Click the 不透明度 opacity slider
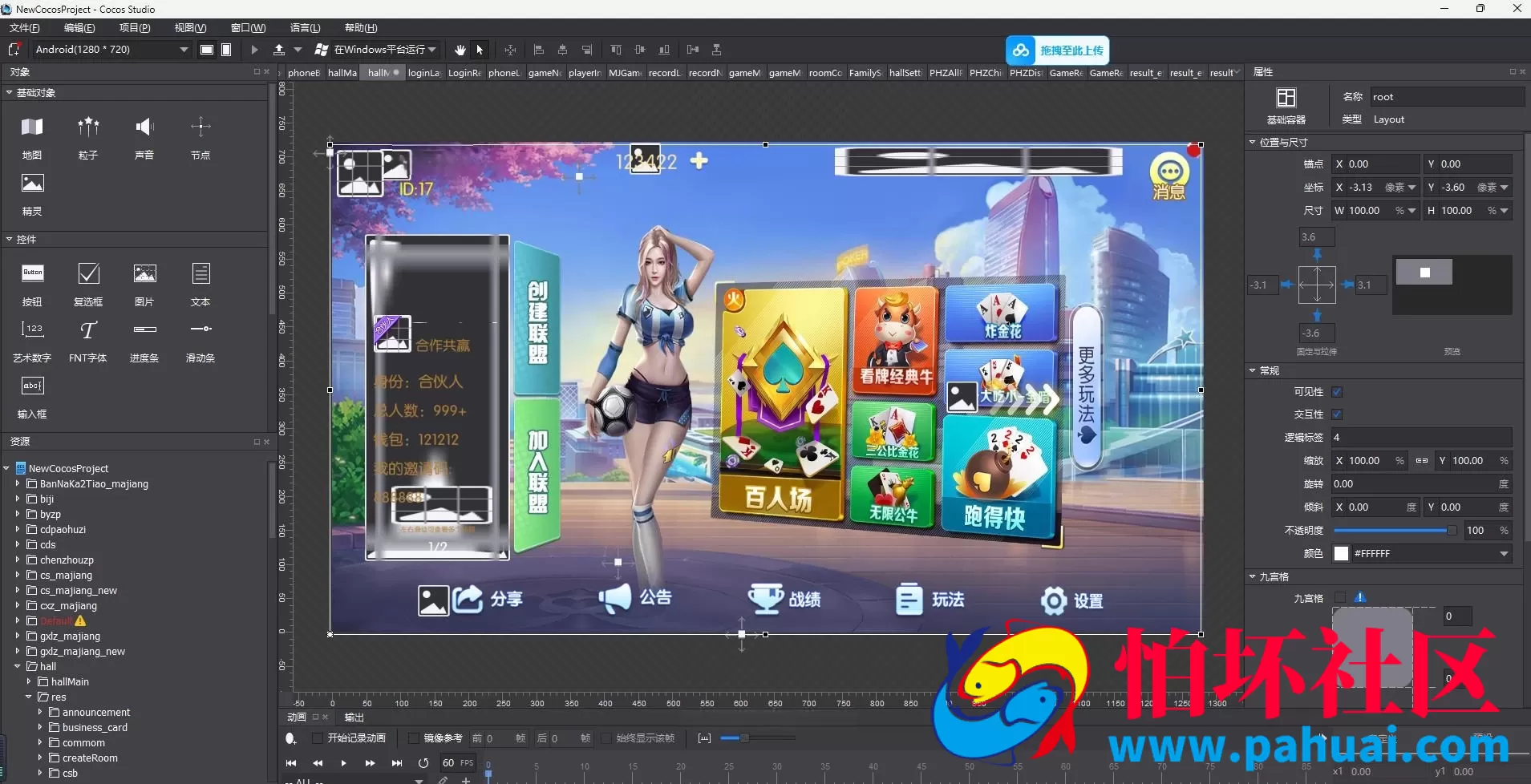Image resolution: width=1531 pixels, height=784 pixels. 1395,531
